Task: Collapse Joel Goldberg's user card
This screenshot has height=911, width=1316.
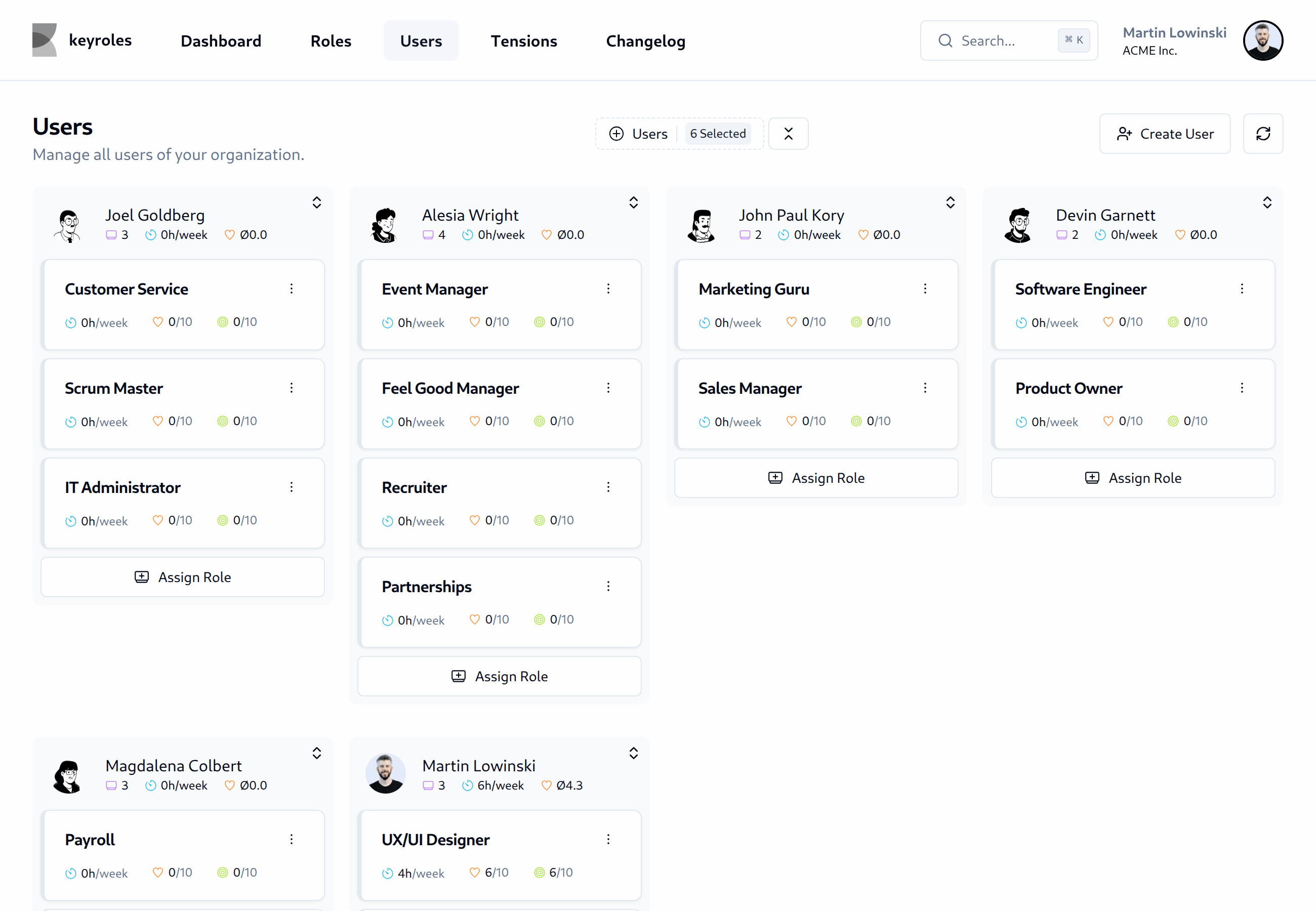Action: point(317,202)
